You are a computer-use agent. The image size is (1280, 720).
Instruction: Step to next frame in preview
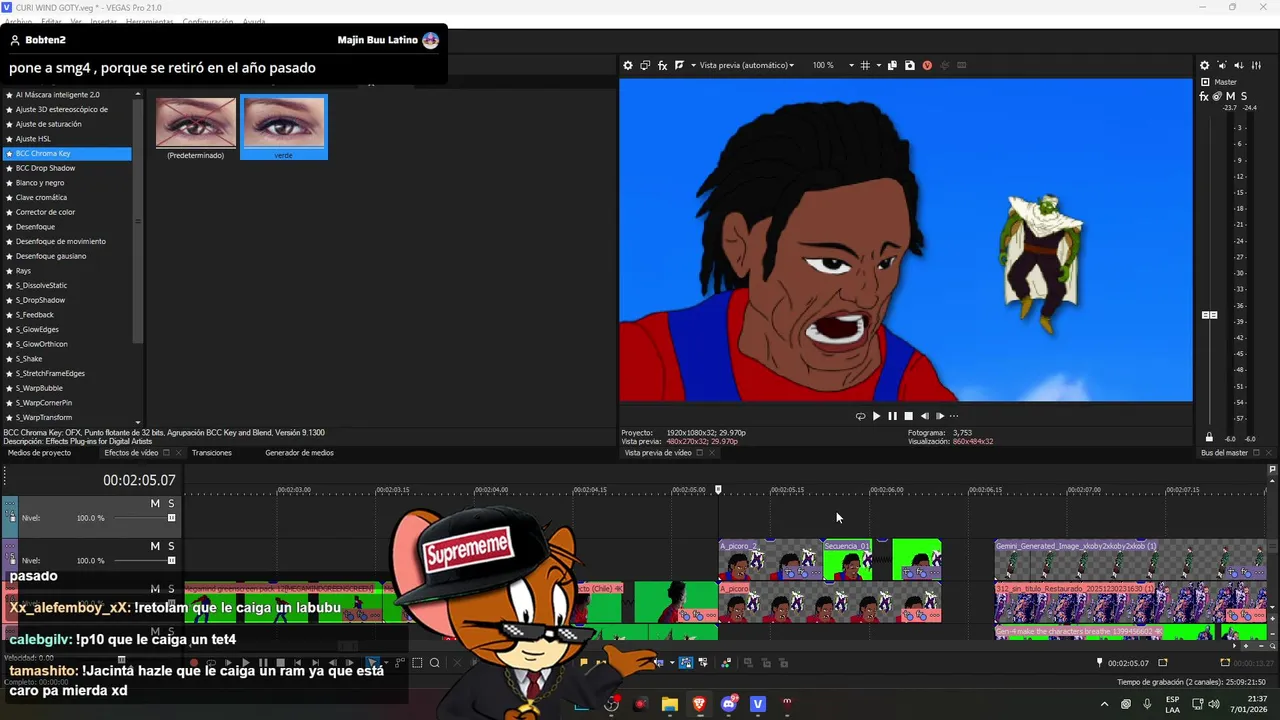[x=940, y=416]
